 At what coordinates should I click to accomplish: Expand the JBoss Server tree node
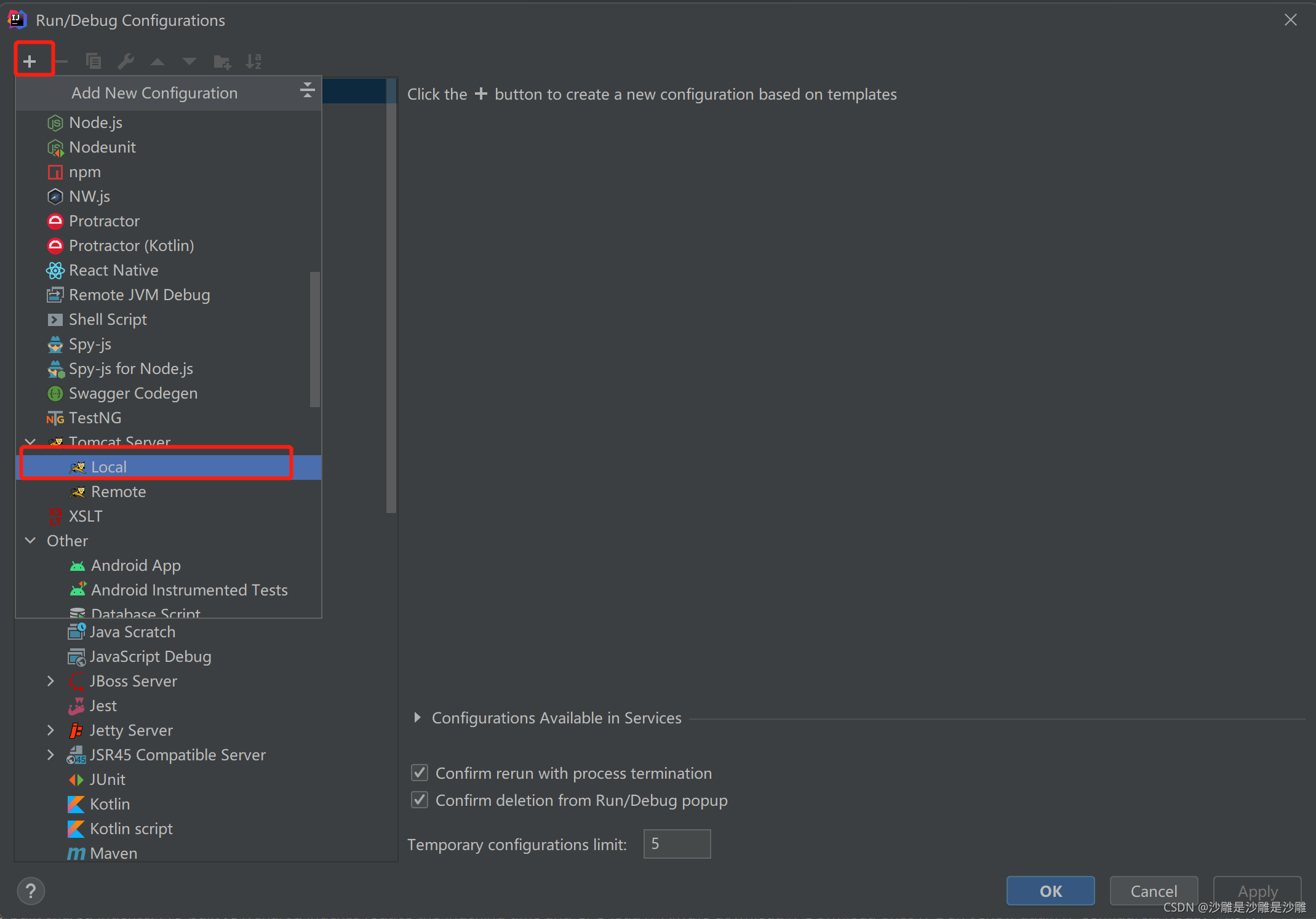tap(50, 681)
